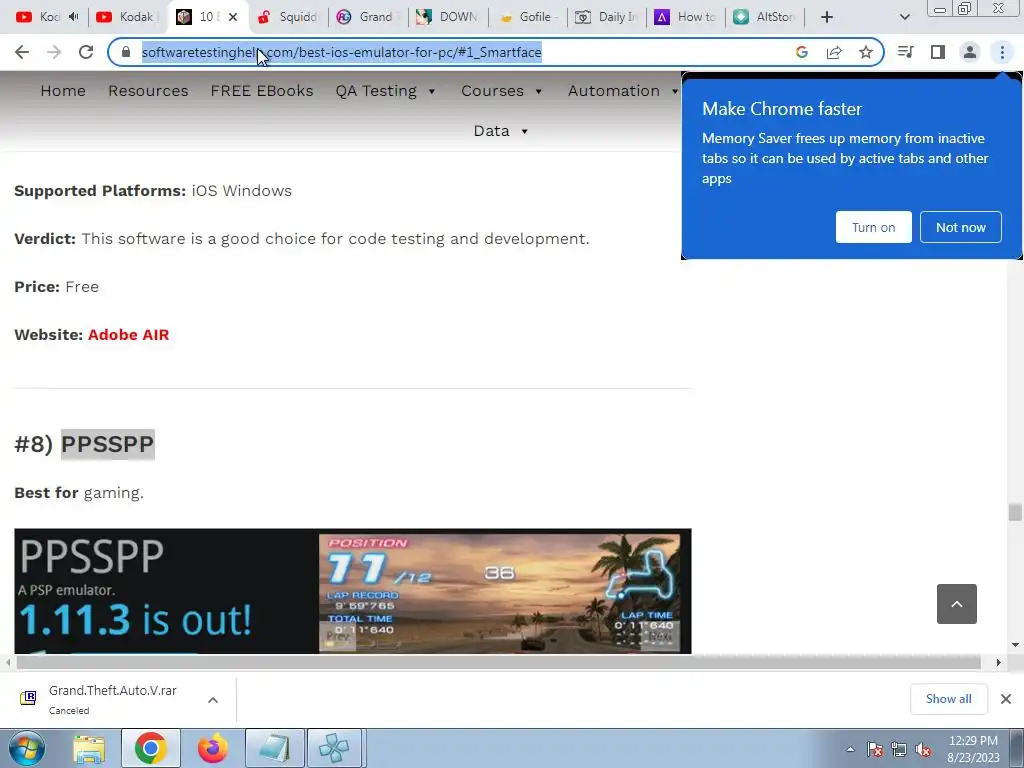The image size is (1024, 768).
Task: Go forward with the browser forward arrow
Action: [x=54, y=52]
